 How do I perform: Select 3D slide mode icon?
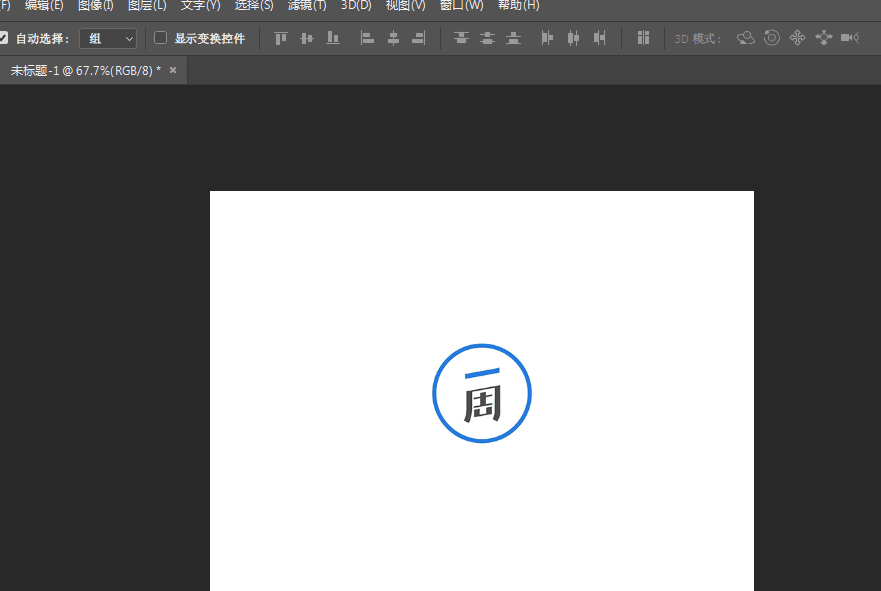click(x=824, y=38)
